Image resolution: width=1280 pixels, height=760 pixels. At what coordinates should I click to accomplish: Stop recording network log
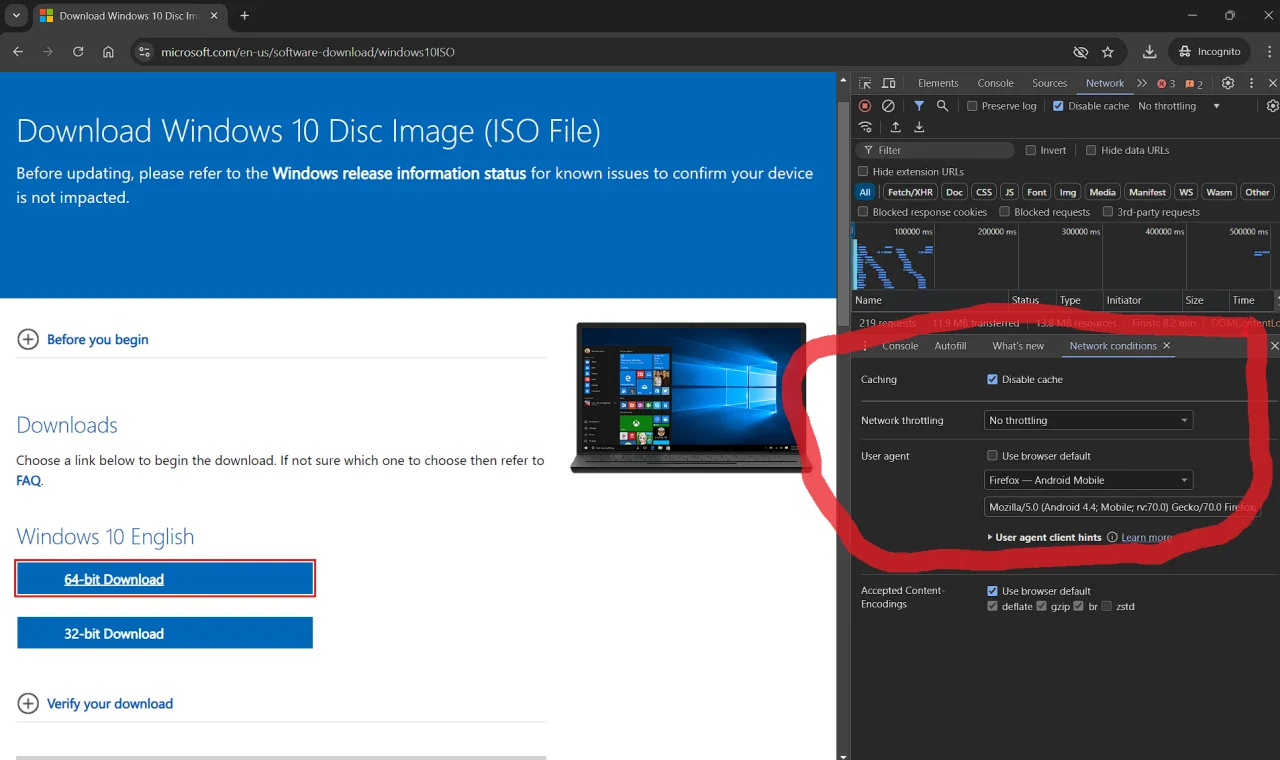865,106
